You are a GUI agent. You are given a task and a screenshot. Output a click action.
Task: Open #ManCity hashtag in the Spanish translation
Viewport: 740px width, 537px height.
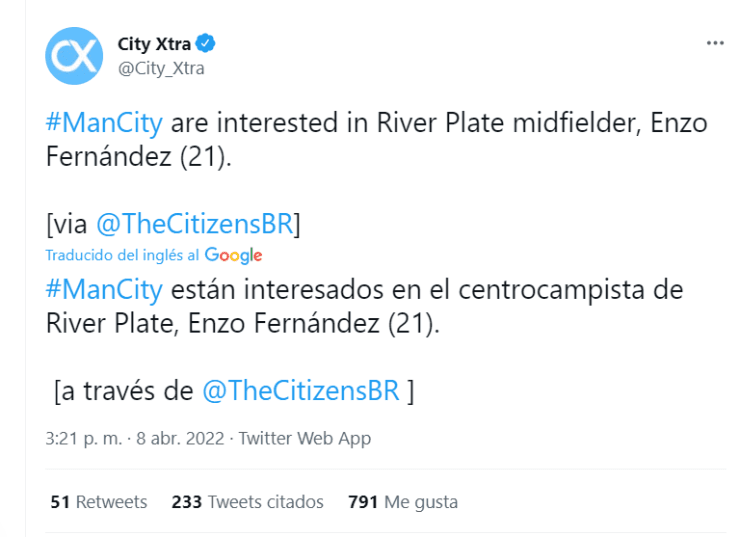click(x=103, y=290)
